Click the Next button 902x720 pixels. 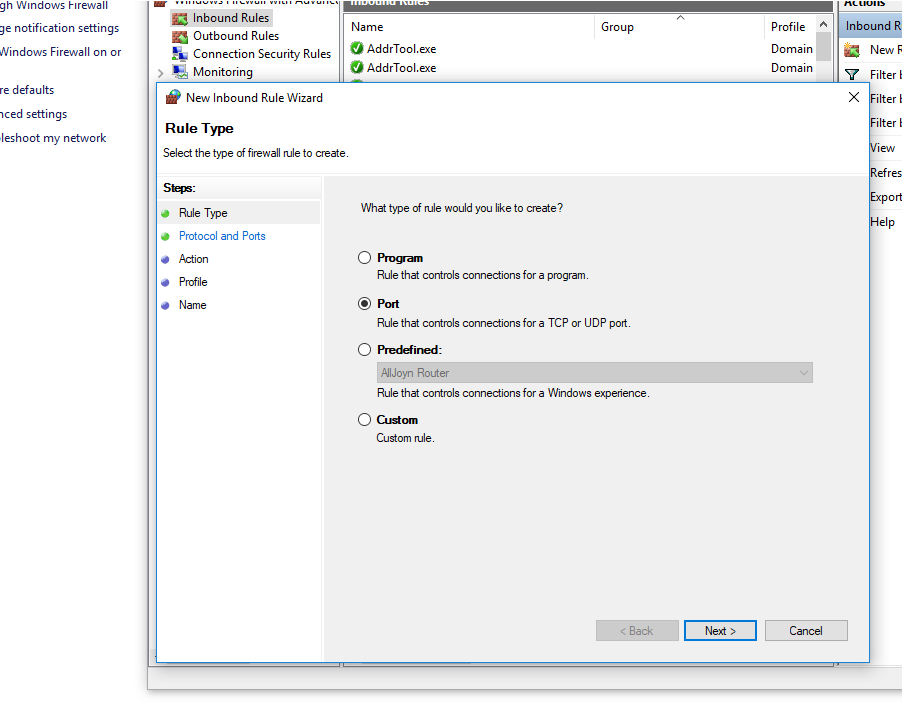tap(720, 631)
